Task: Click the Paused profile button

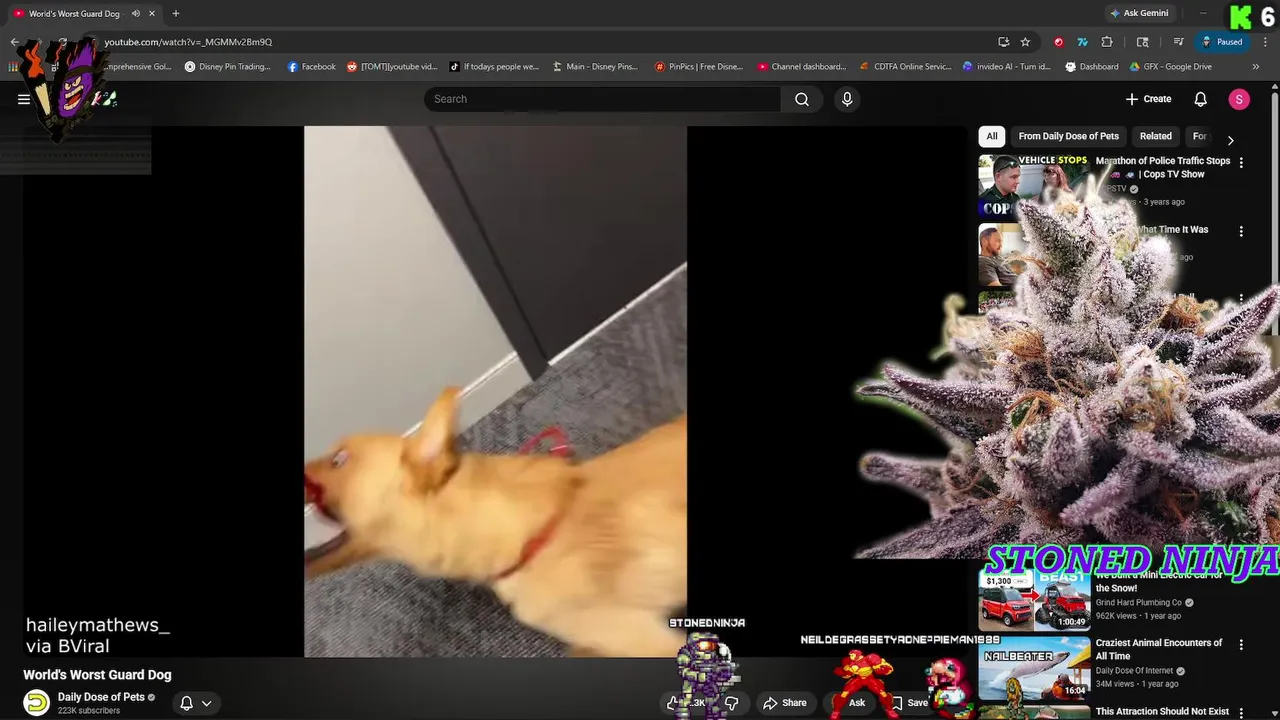Action: tap(1222, 42)
